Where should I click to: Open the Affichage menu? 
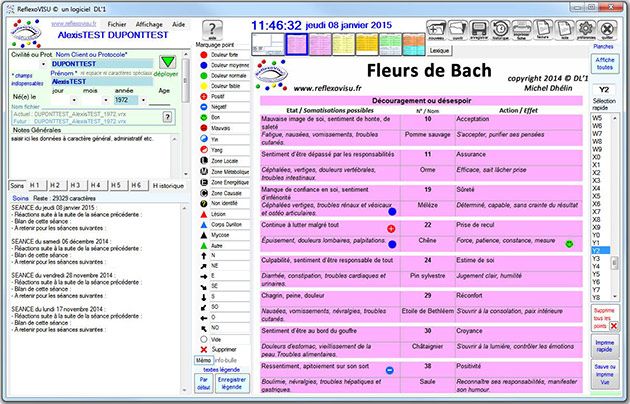click(x=149, y=24)
